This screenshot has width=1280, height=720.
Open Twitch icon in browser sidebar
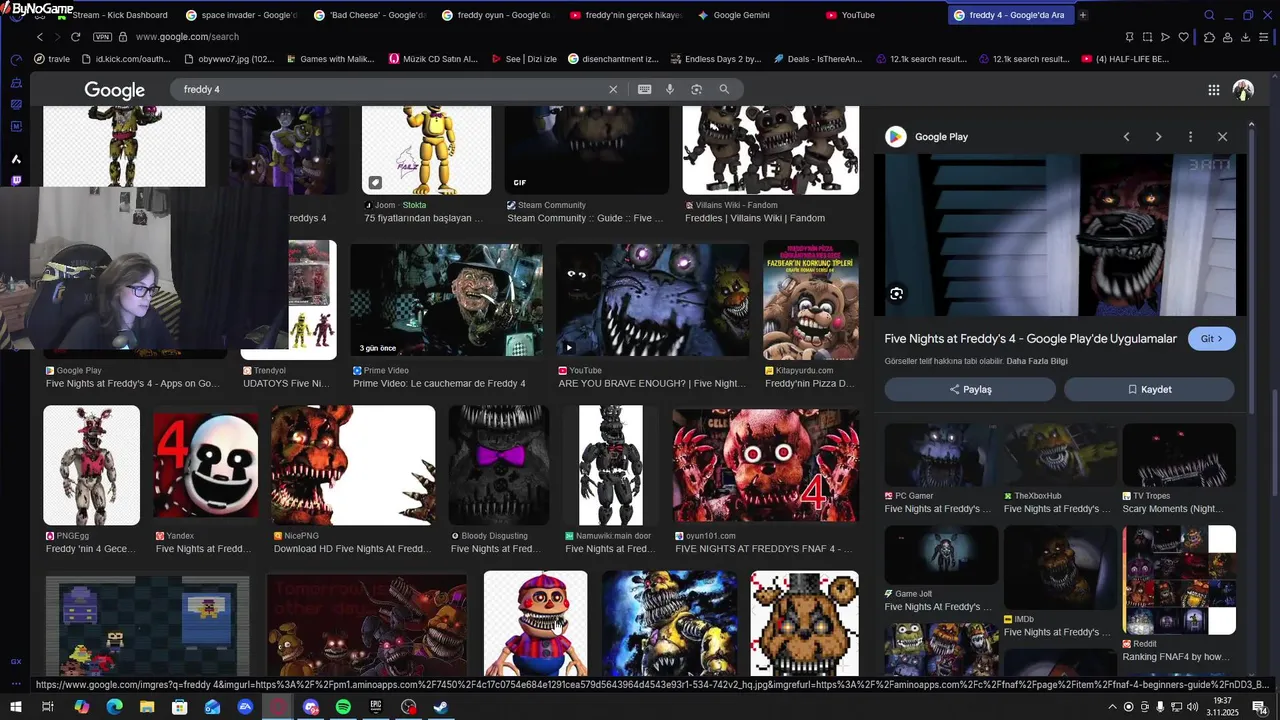point(16,181)
